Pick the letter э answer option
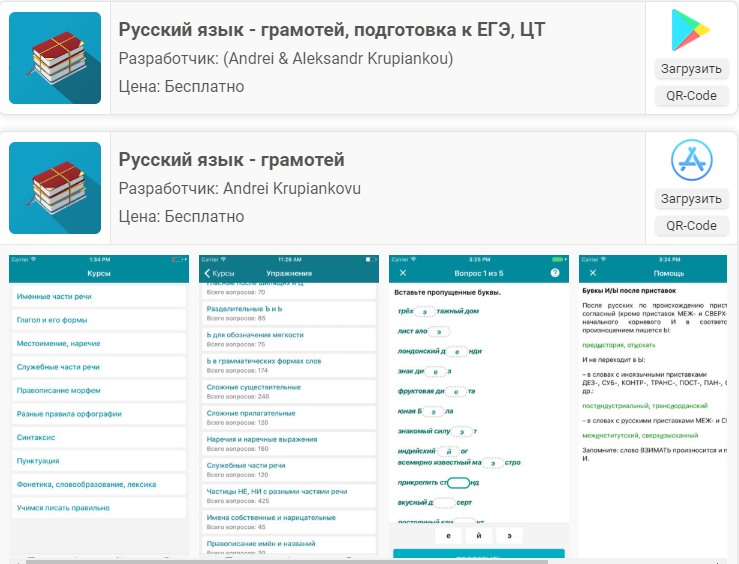Screen dimensions: 739x564 [x=508, y=536]
